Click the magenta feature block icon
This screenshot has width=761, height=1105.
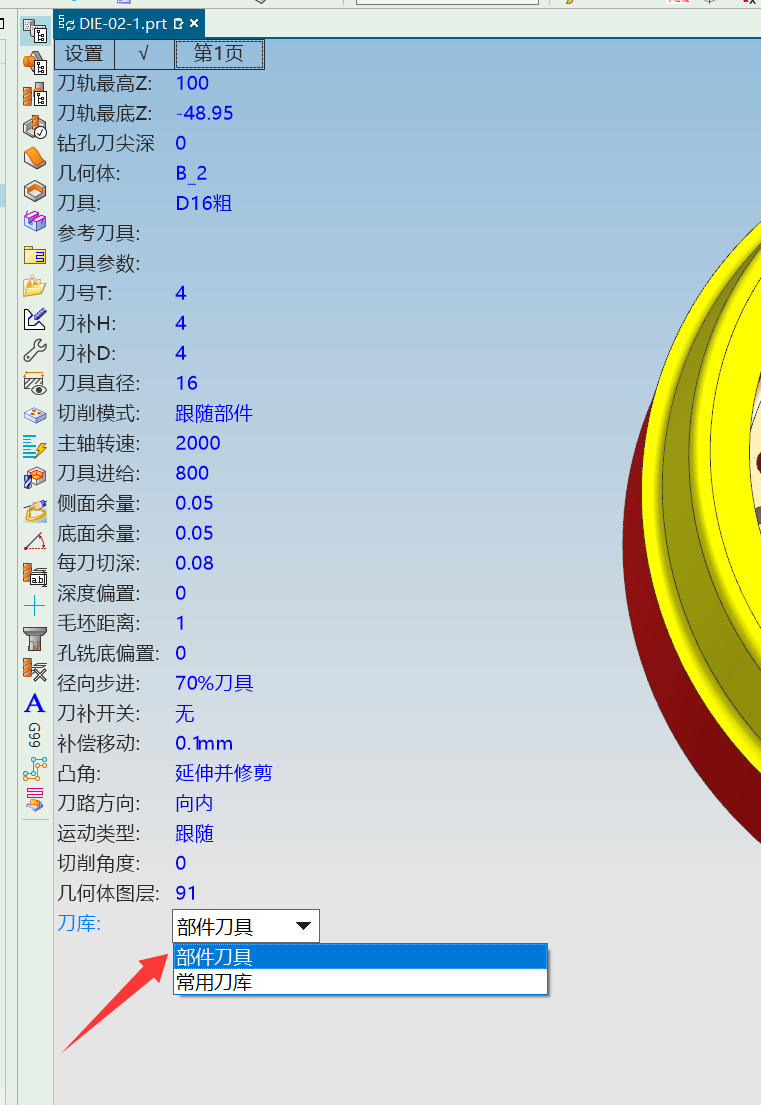pos(35,222)
